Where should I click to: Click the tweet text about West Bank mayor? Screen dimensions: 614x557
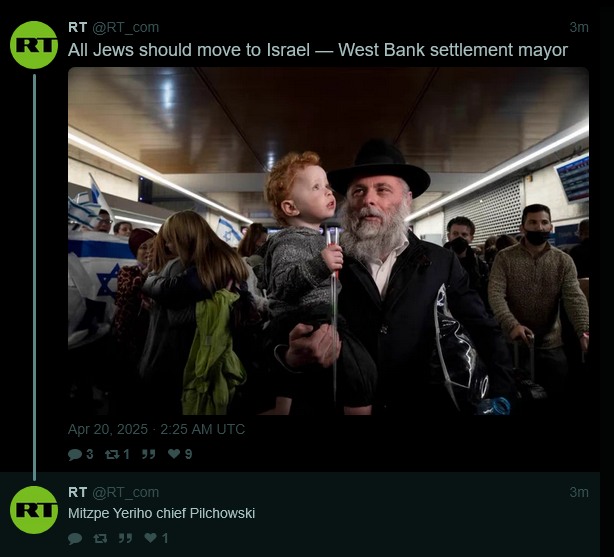pos(318,50)
